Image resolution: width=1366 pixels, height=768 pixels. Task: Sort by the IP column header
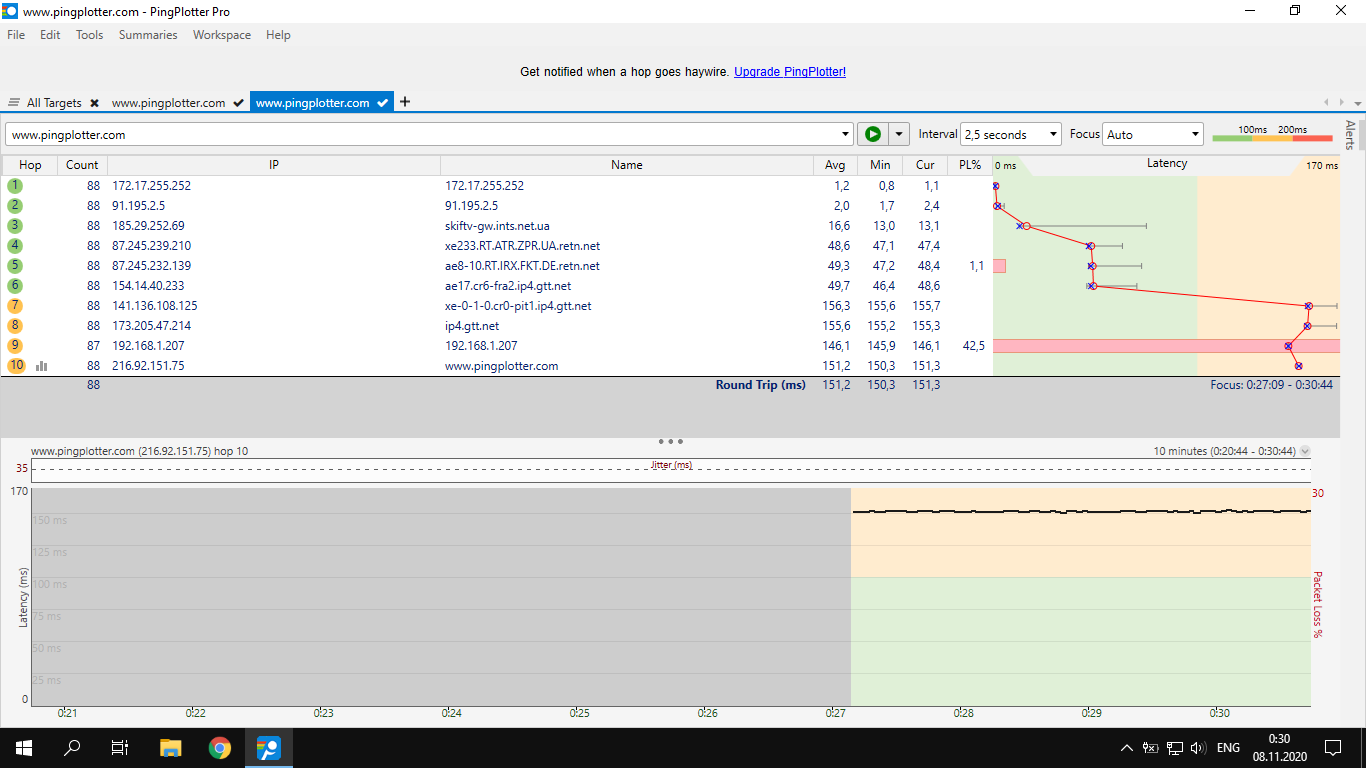click(274, 165)
